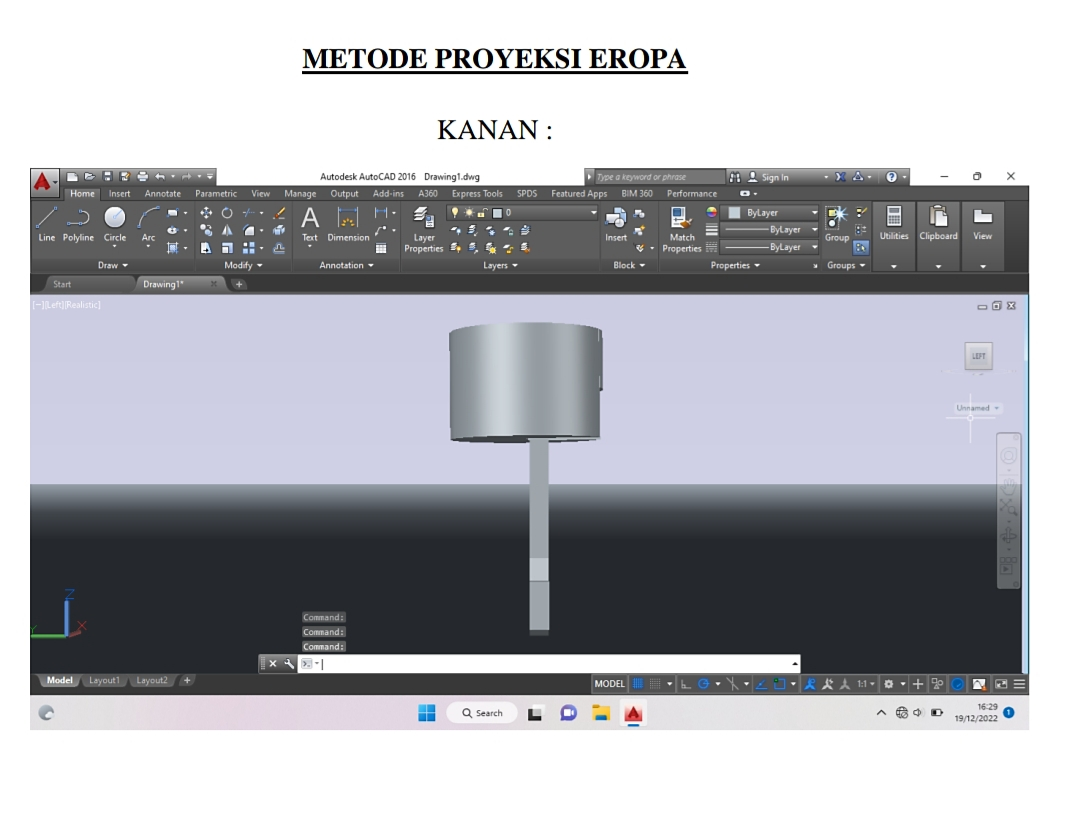Use the Erase tool icon

click(x=279, y=213)
